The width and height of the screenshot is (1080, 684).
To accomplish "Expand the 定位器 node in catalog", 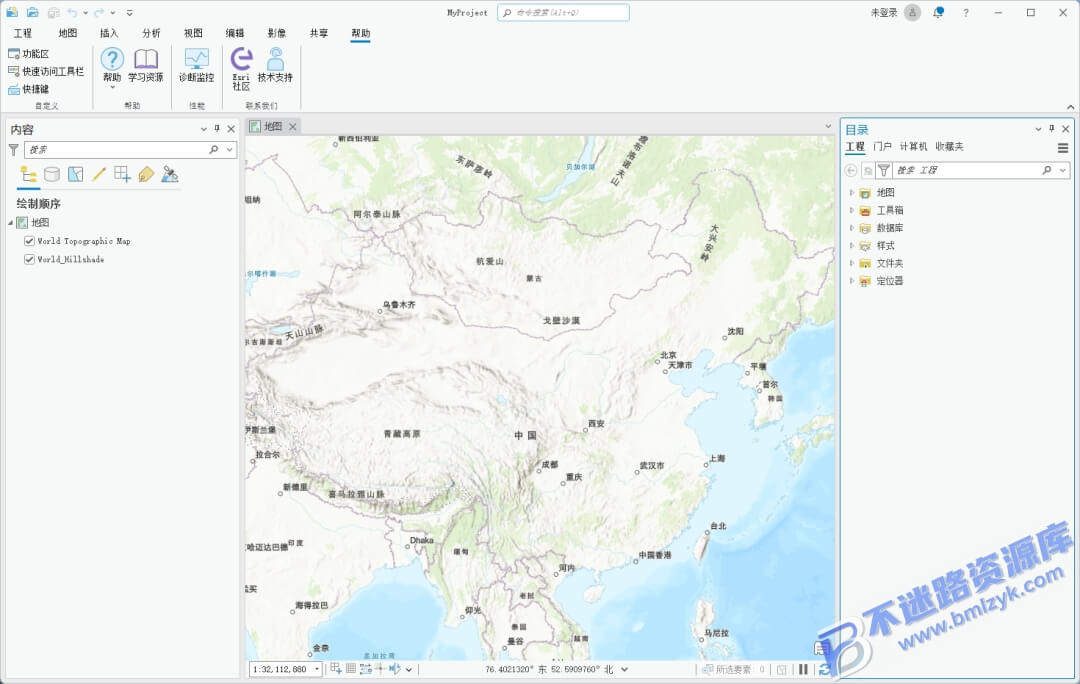I will [x=851, y=281].
